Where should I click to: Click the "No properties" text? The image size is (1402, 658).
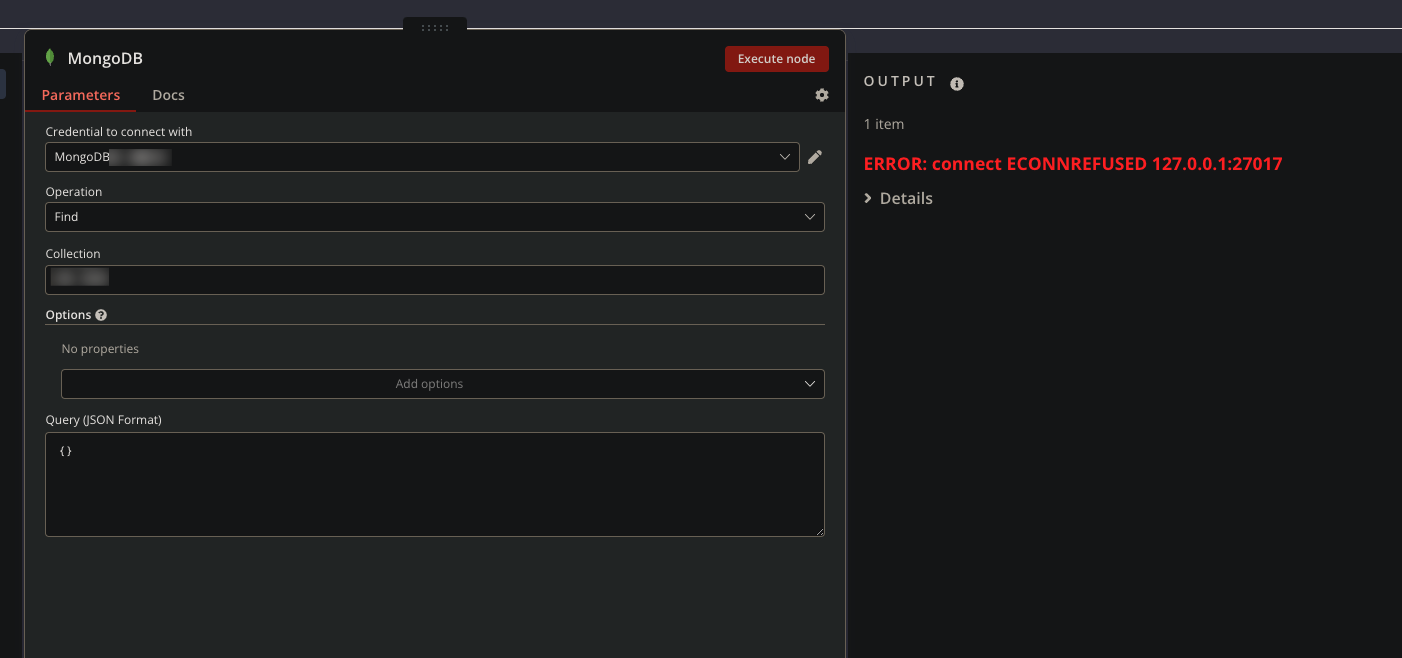(100, 349)
